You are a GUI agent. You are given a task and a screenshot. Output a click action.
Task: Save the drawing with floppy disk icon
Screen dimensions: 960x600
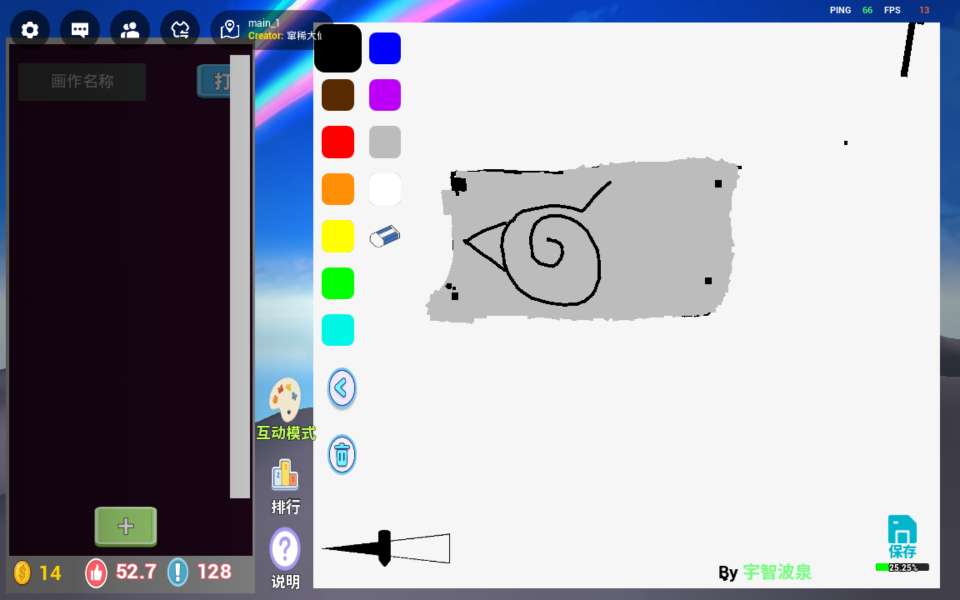pos(902,529)
